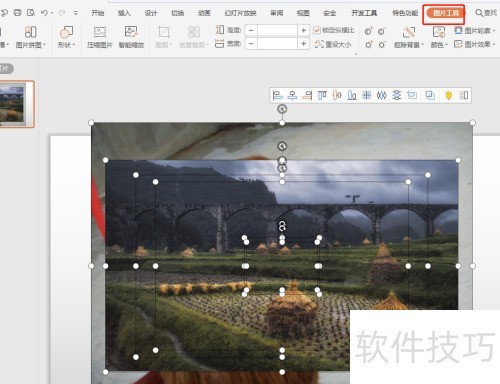Image resolution: width=500 pixels, height=384 pixels.
Task: Click the 宽度 width input field
Action: tap(277, 44)
